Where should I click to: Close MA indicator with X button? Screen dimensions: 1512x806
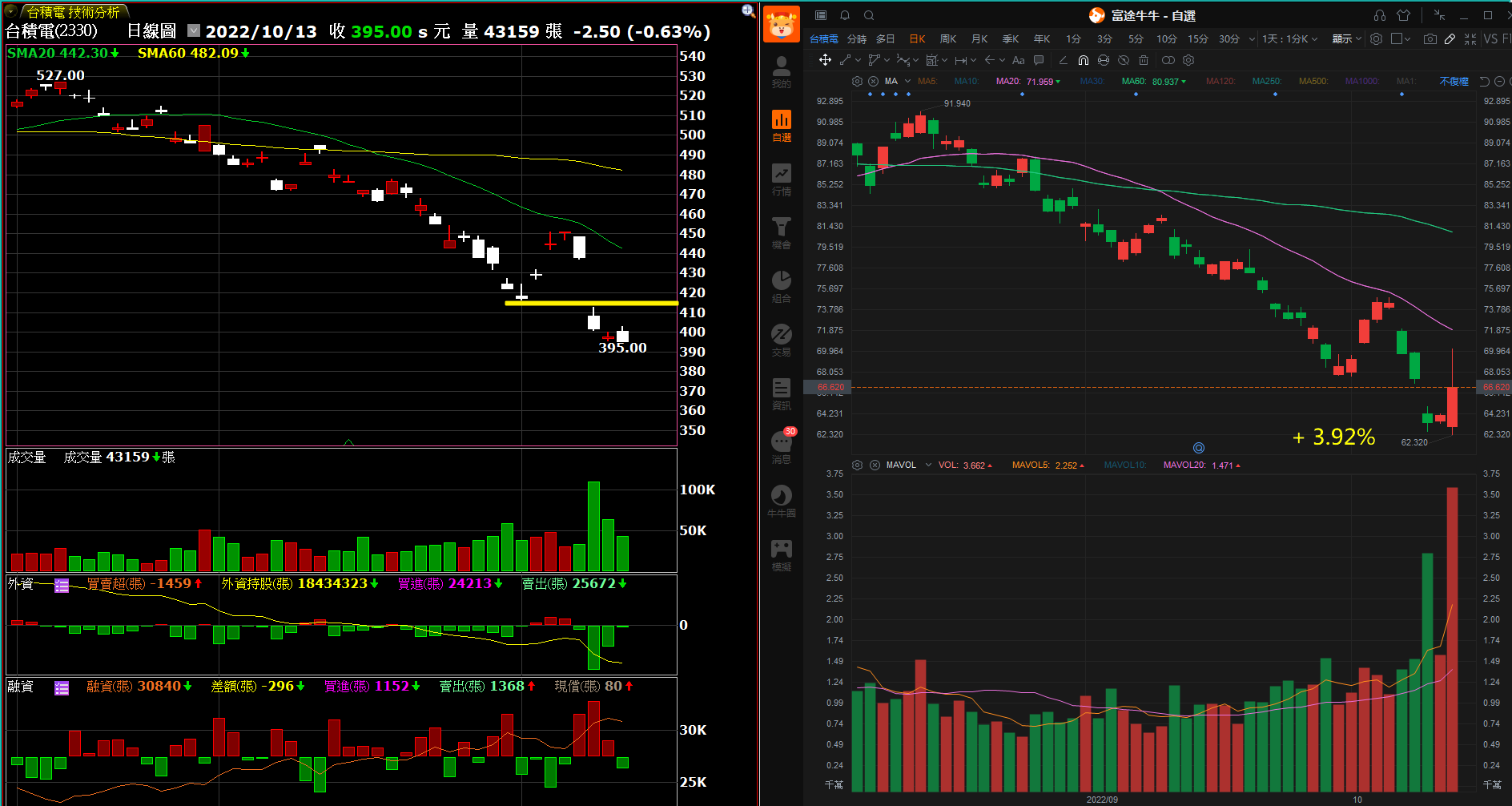pyautogui.click(x=873, y=81)
